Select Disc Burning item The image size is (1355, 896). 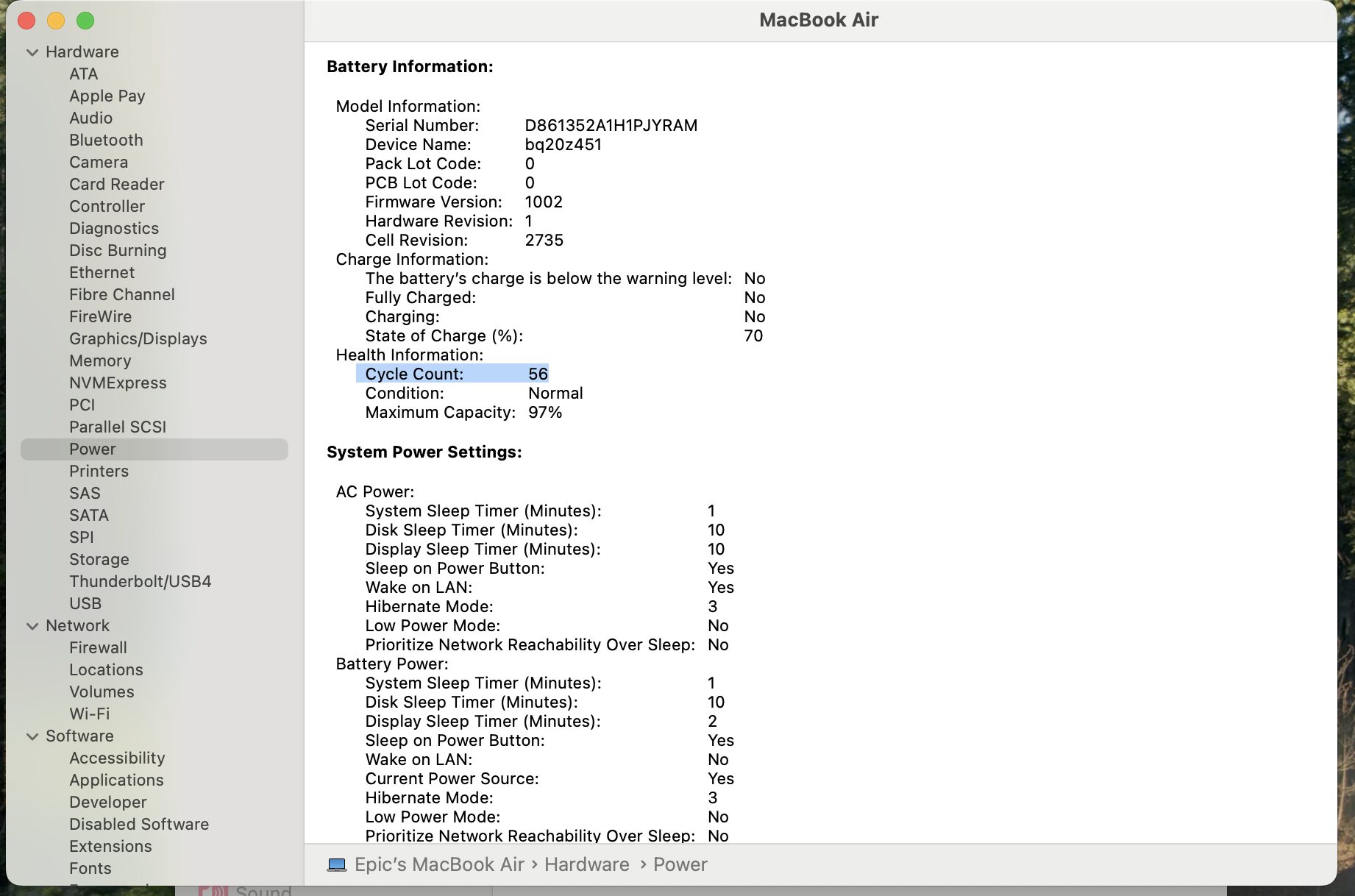pyautogui.click(x=118, y=251)
